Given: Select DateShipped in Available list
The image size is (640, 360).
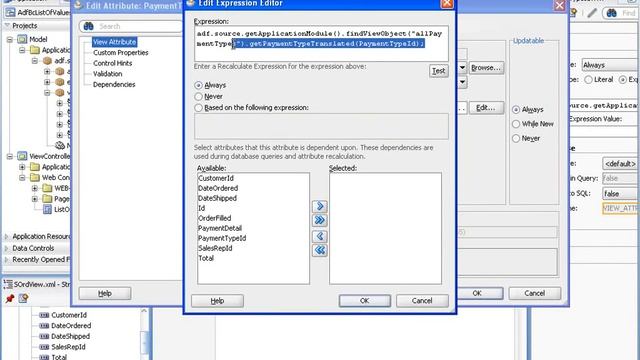Looking at the screenshot, I should click(217, 198).
